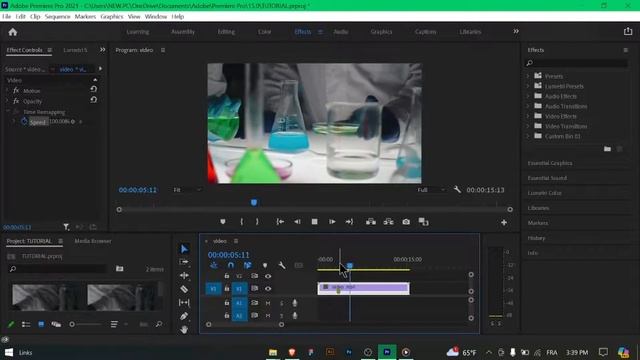Open the Markers menu

pyautogui.click(x=85, y=16)
